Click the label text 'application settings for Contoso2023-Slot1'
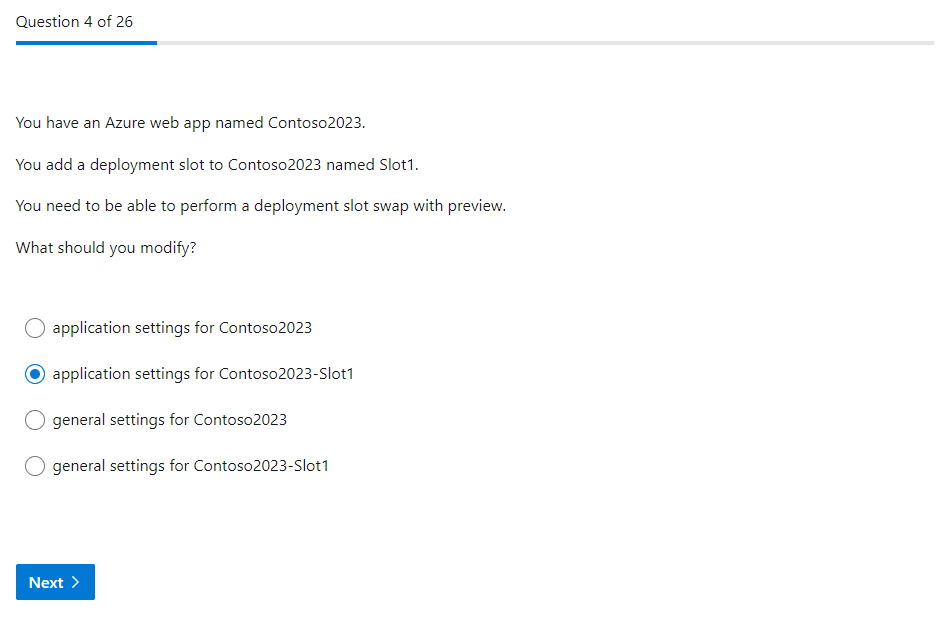The image size is (942, 636). click(x=203, y=374)
